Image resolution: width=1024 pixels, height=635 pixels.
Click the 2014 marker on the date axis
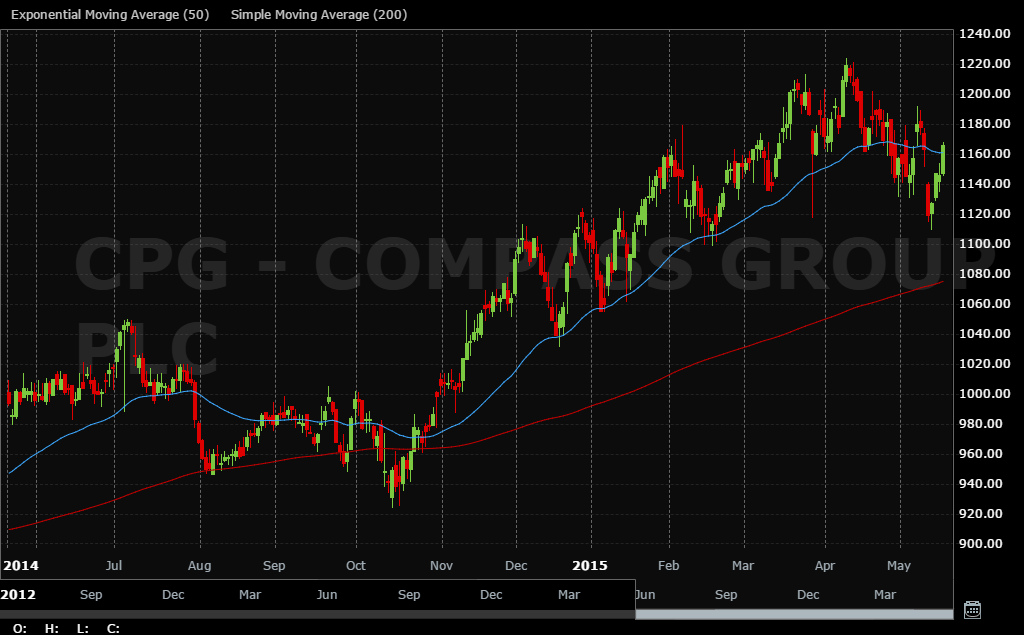point(20,565)
